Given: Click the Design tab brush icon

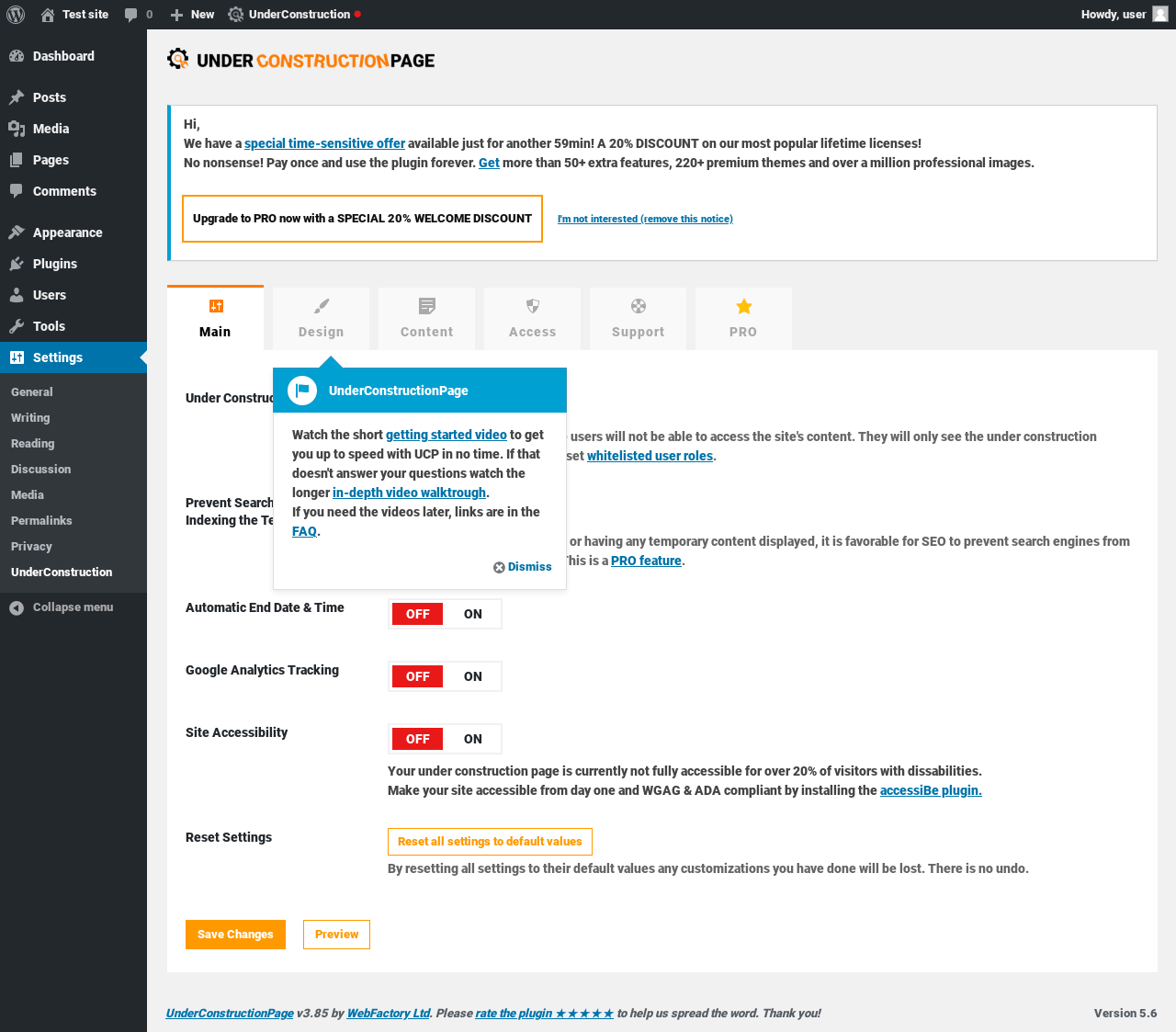Looking at the screenshot, I should coord(321,306).
